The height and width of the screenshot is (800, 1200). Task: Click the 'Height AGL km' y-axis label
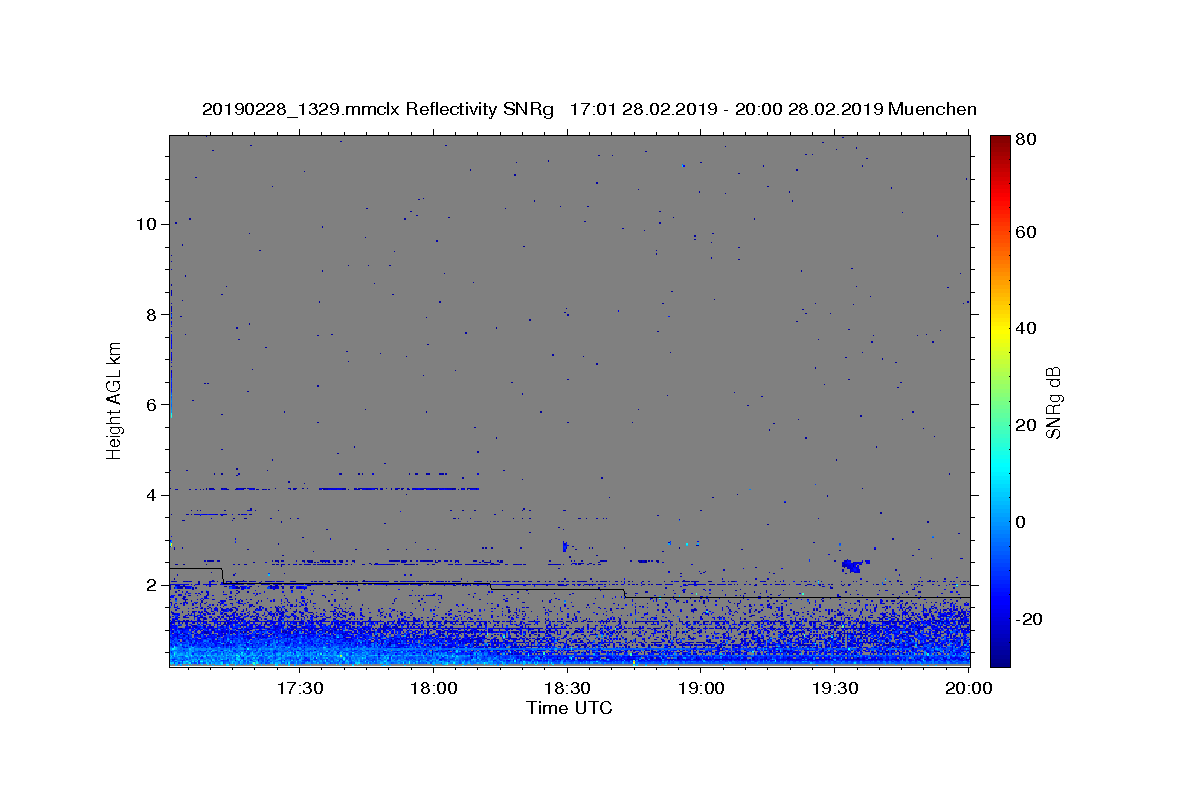[x=114, y=400]
